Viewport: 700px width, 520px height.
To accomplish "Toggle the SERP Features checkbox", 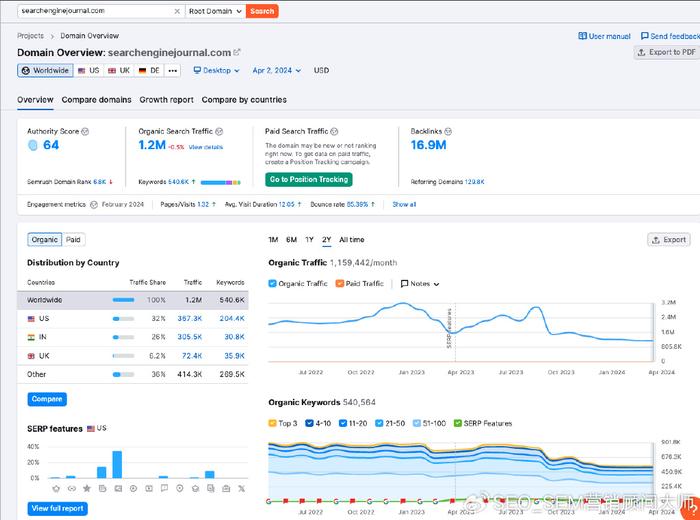I will tap(457, 423).
